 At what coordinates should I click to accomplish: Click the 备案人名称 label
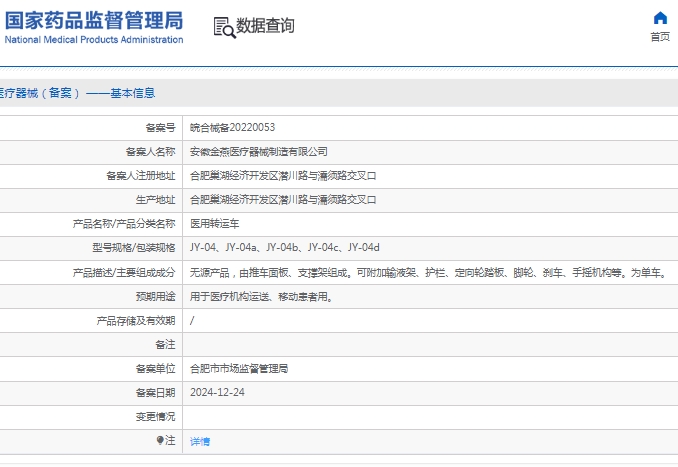[x=150, y=152]
